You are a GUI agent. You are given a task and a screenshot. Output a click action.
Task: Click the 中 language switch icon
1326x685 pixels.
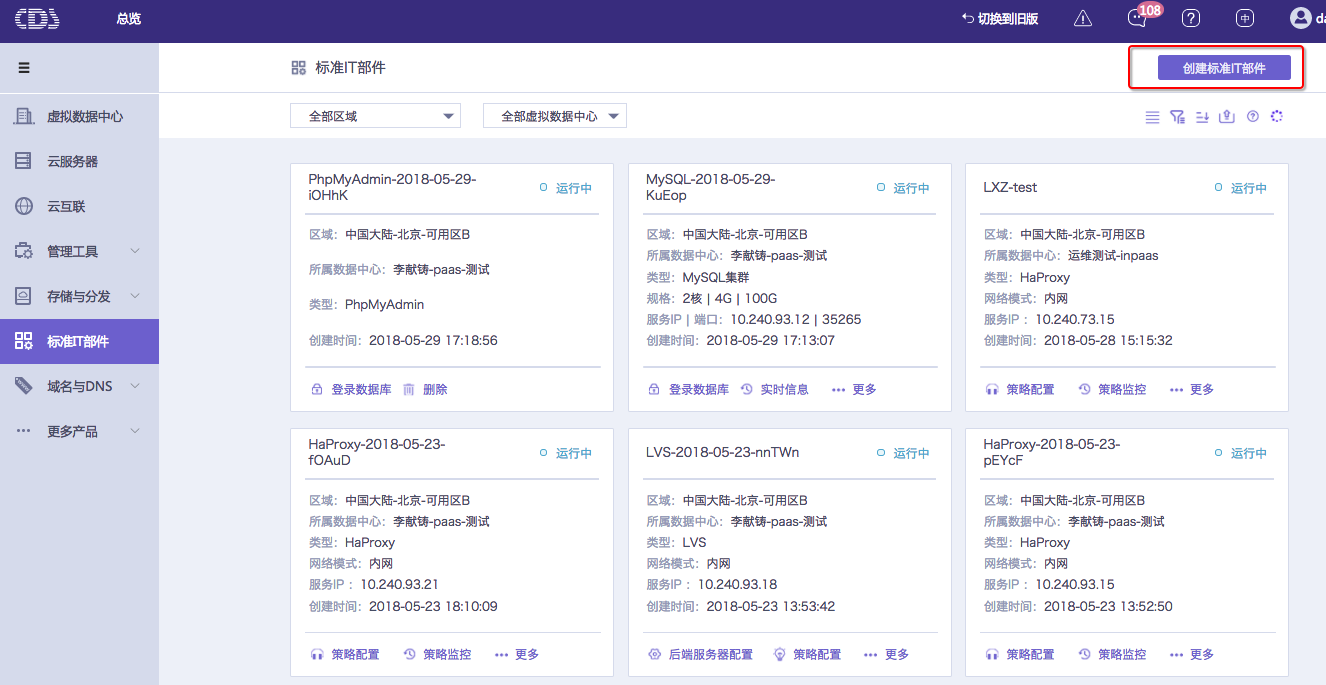[1245, 18]
